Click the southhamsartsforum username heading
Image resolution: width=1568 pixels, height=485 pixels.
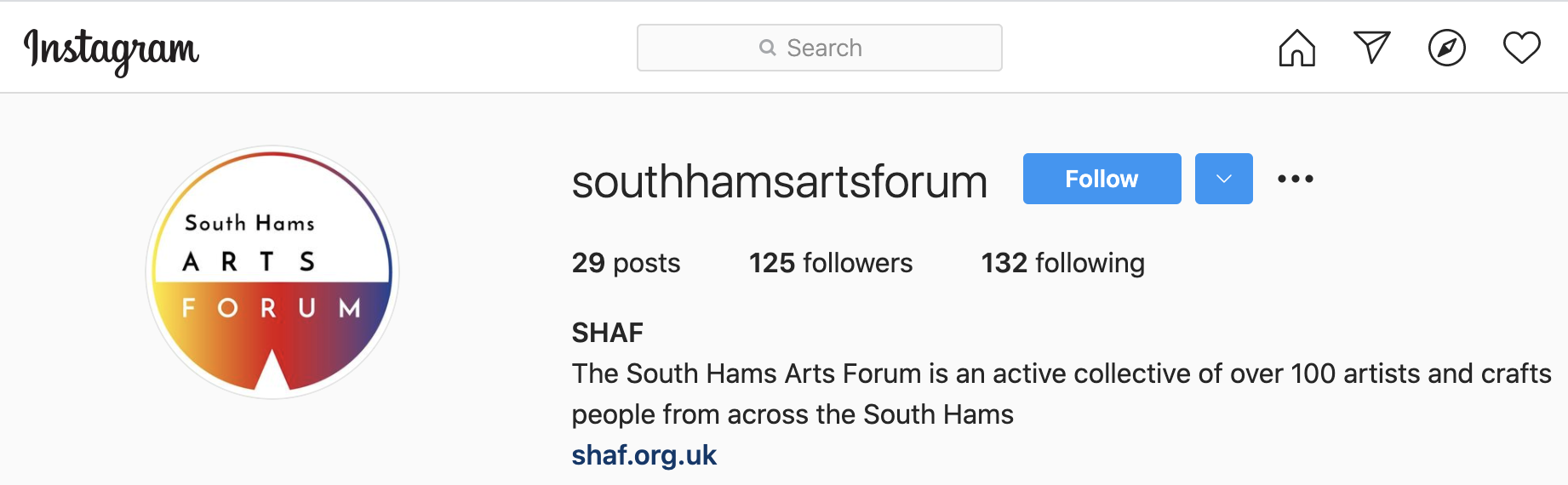(779, 181)
